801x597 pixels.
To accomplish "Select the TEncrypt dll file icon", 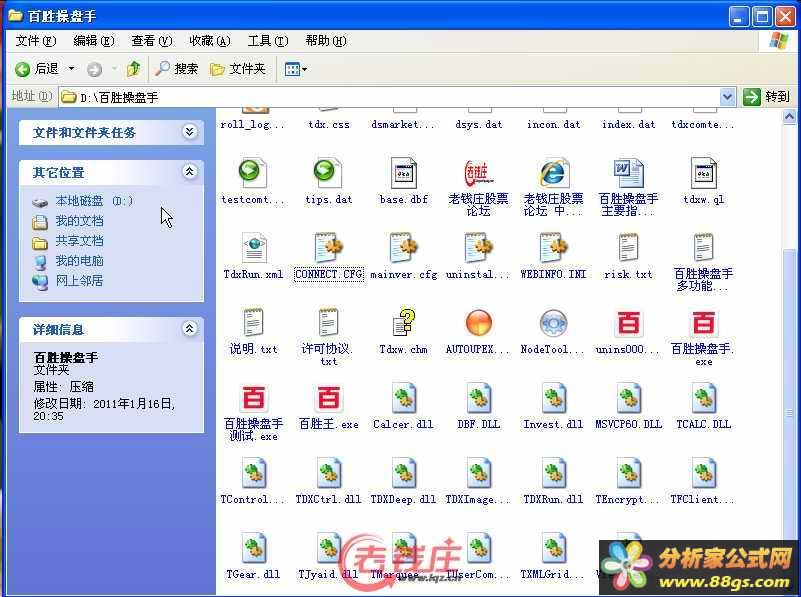I will tap(629, 473).
